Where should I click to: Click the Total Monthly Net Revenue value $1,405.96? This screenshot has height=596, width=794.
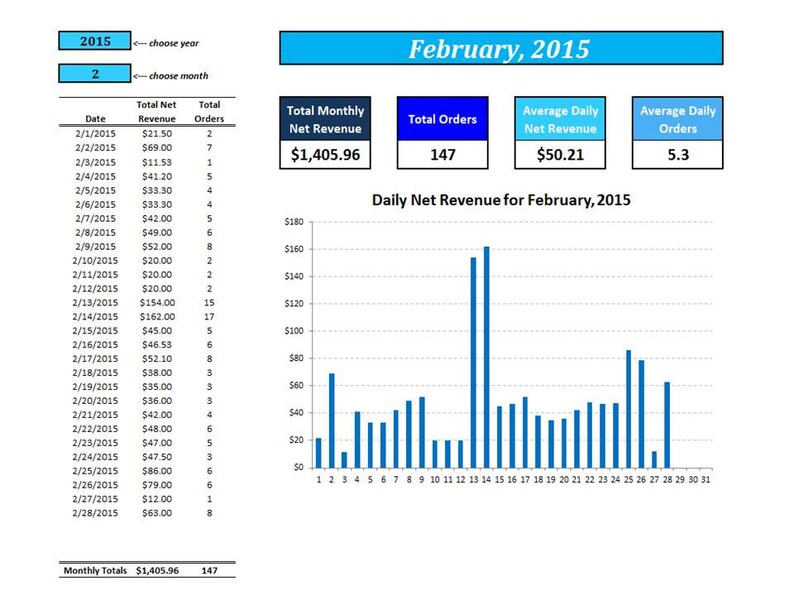click(325, 154)
